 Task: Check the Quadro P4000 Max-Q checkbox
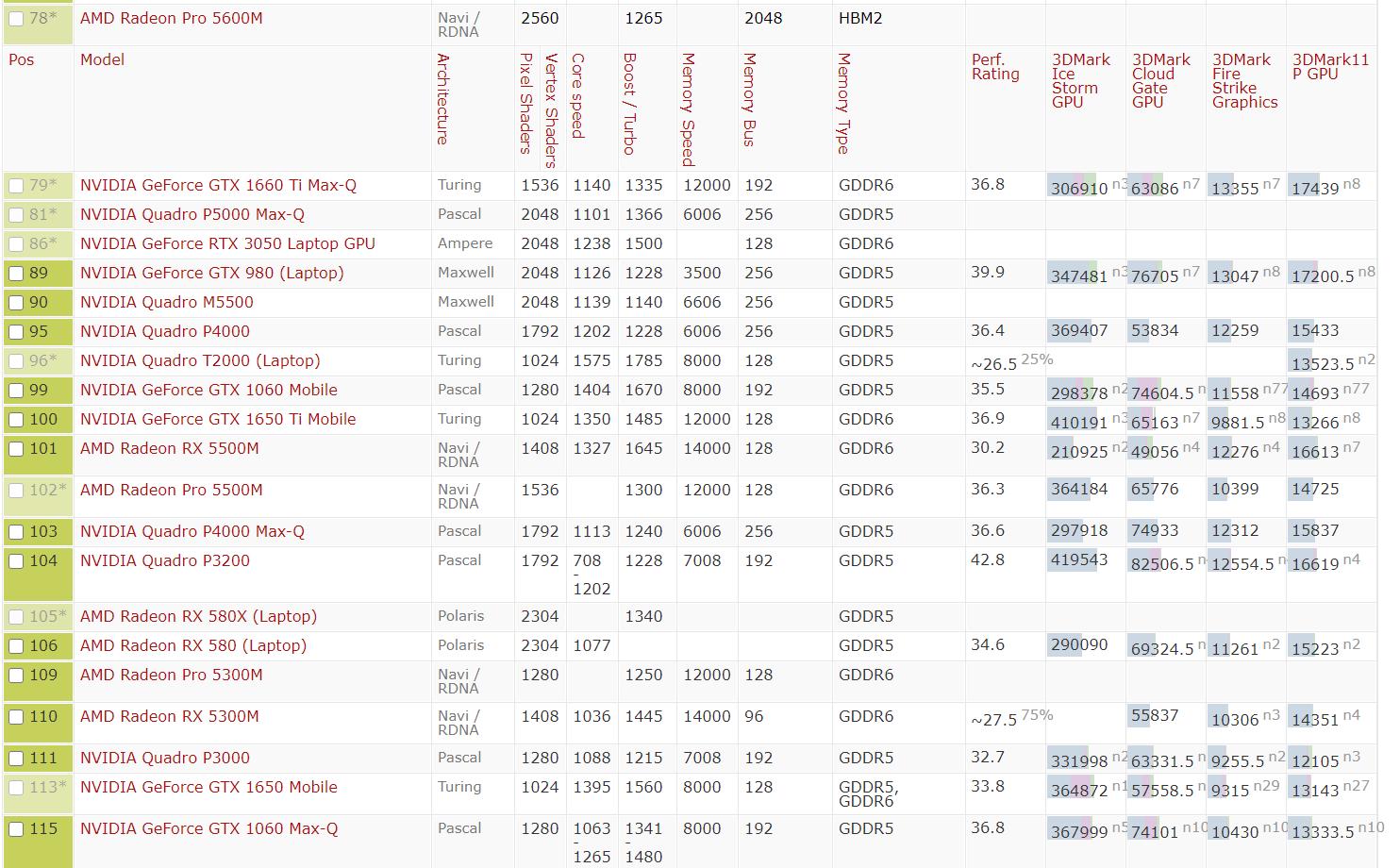click(16, 532)
